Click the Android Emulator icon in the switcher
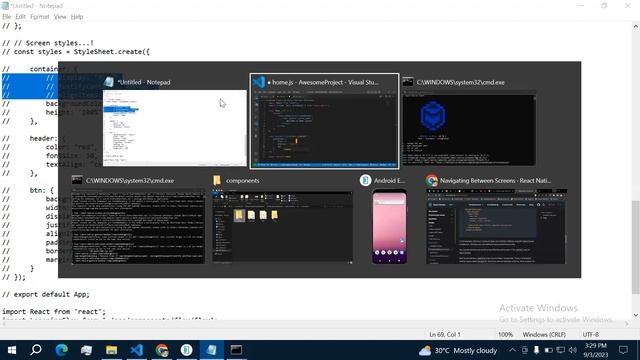640x360 pixels. (x=365, y=180)
